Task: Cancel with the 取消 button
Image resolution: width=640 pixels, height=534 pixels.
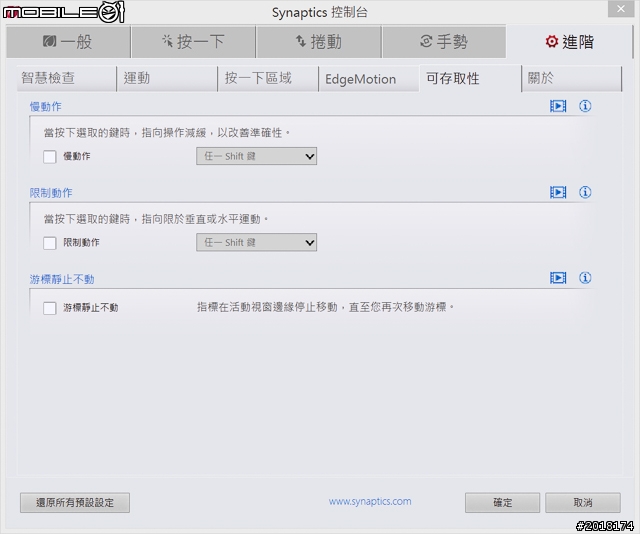Action: tap(582, 503)
